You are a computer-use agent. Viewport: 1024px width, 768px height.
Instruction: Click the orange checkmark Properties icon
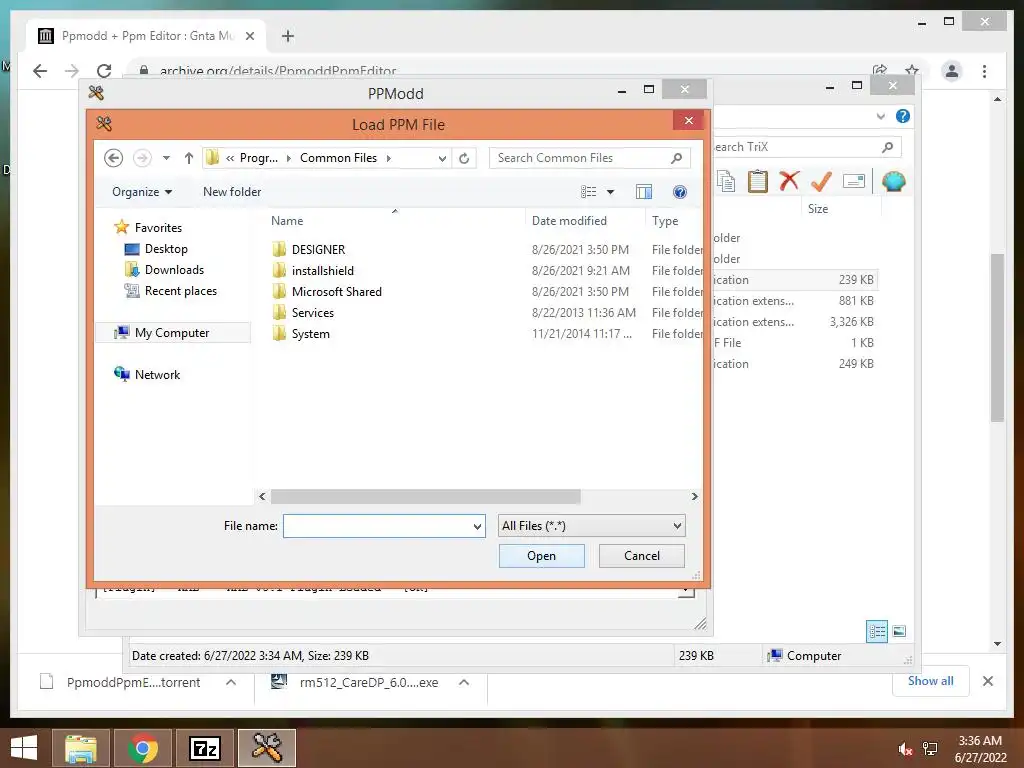821,181
